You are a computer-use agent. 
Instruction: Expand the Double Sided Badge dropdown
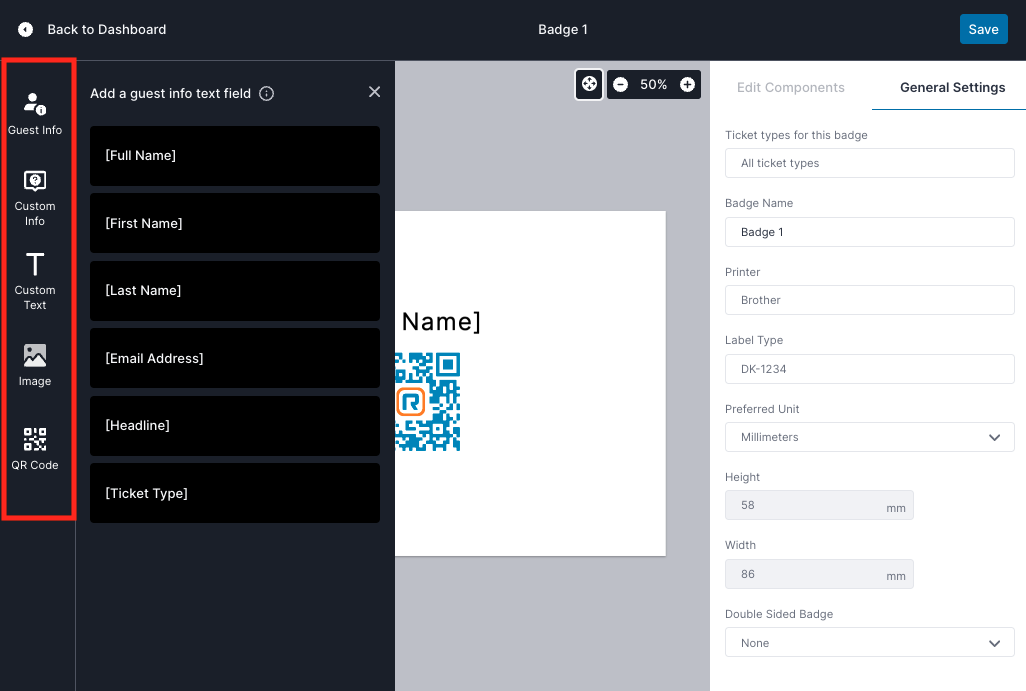[870, 643]
